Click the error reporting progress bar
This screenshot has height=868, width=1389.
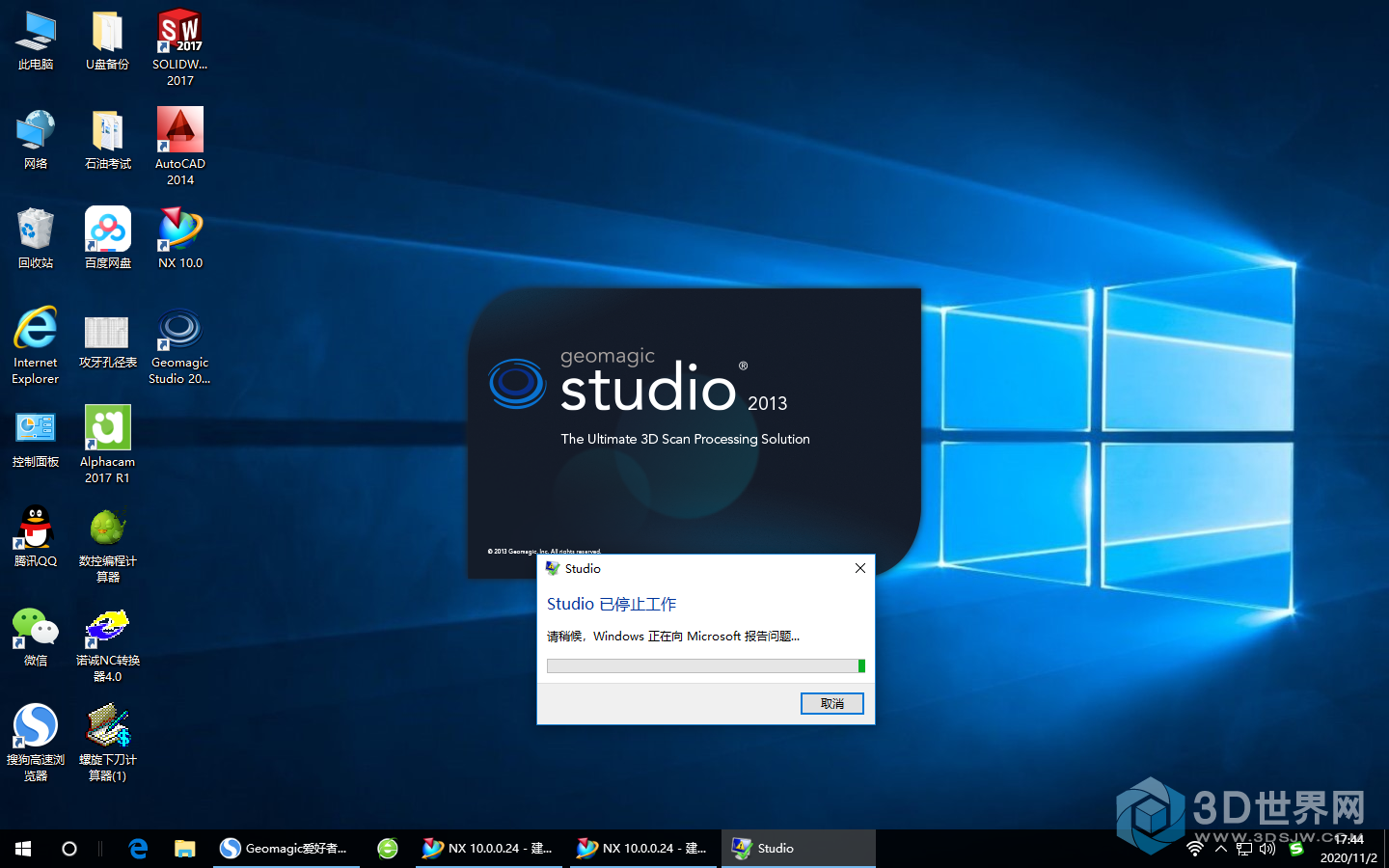(x=706, y=665)
